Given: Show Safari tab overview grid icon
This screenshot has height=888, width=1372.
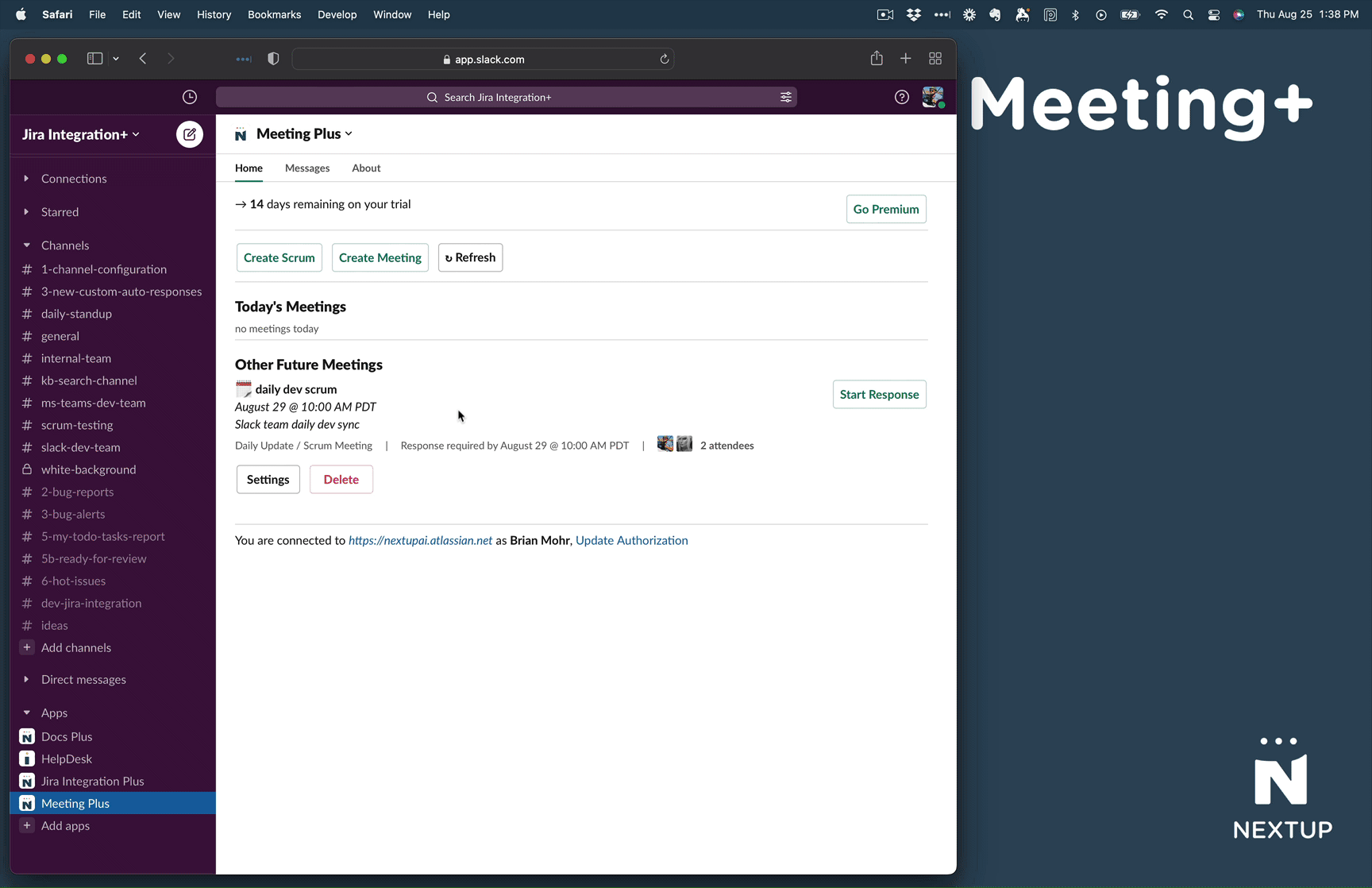Looking at the screenshot, I should (935, 59).
